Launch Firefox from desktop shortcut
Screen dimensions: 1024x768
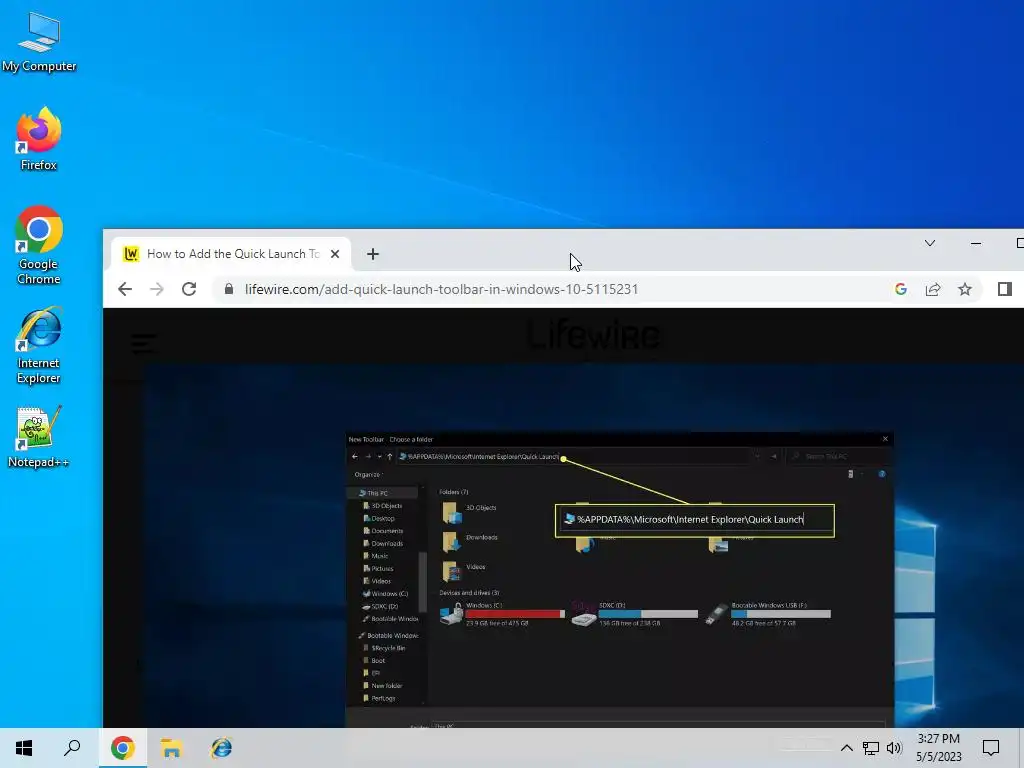click(39, 139)
